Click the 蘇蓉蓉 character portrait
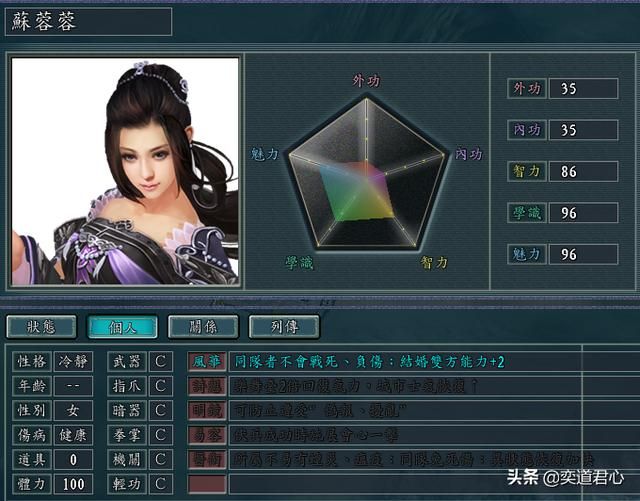640x501 pixels. [x=125, y=171]
